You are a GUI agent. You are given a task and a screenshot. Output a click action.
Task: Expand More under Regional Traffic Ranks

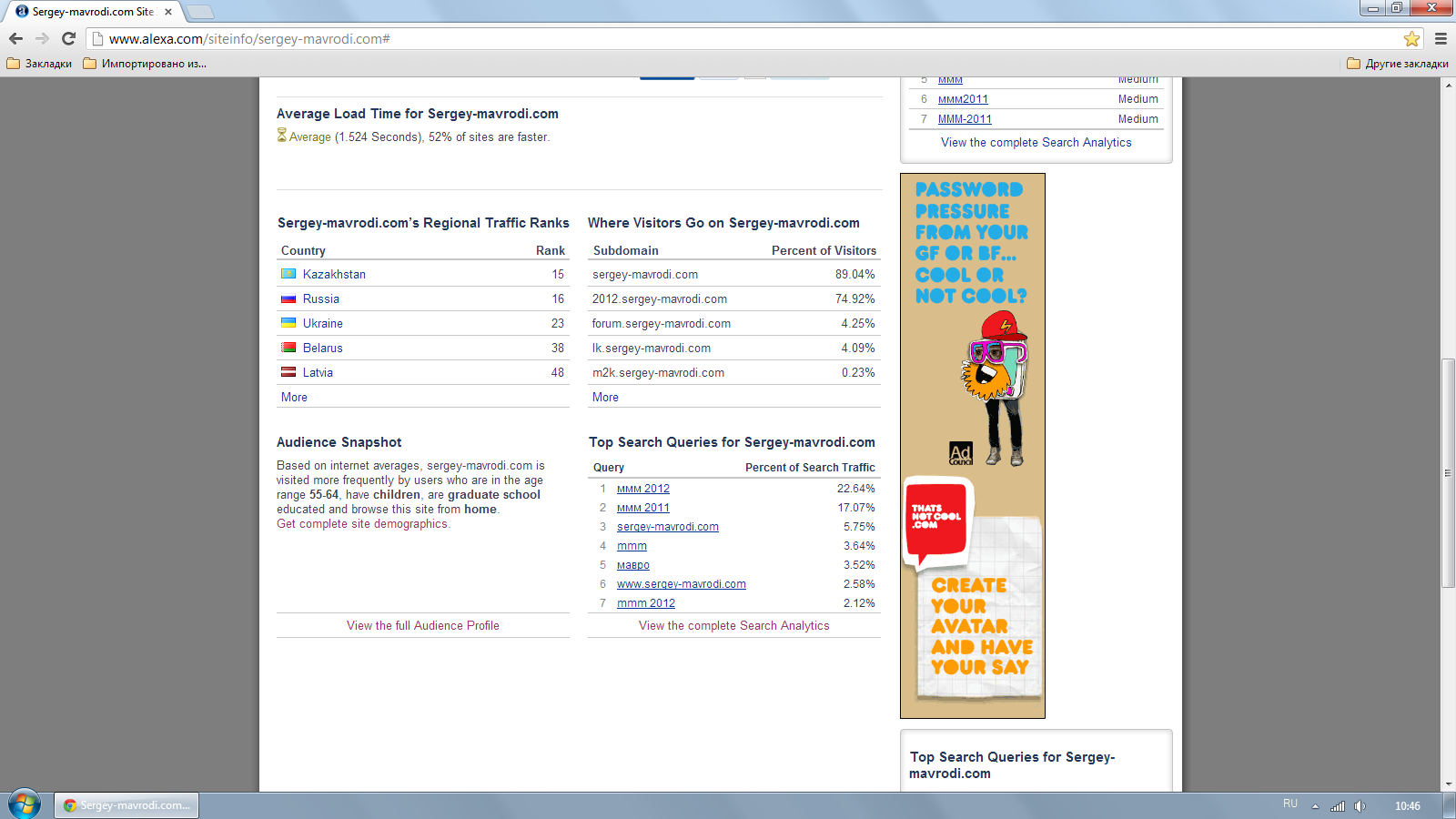294,397
